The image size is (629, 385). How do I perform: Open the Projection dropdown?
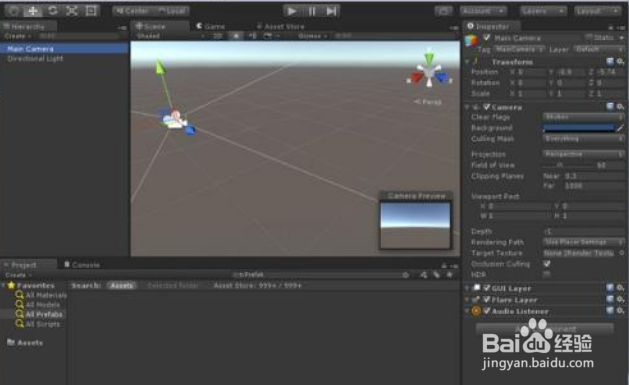[x=584, y=154]
